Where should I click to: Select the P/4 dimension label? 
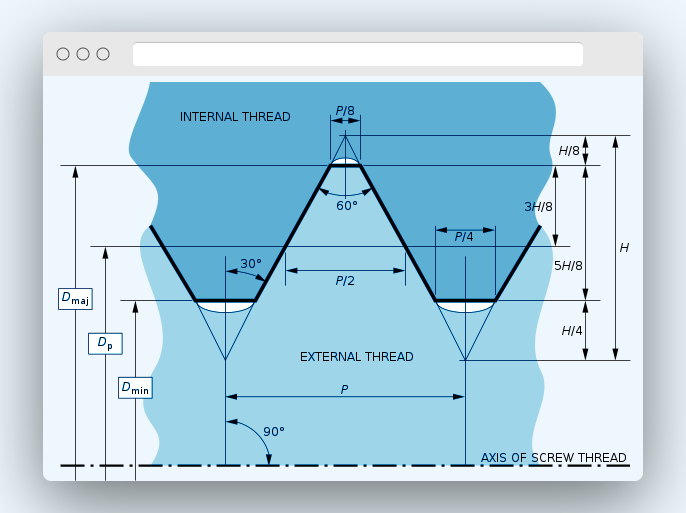(464, 237)
